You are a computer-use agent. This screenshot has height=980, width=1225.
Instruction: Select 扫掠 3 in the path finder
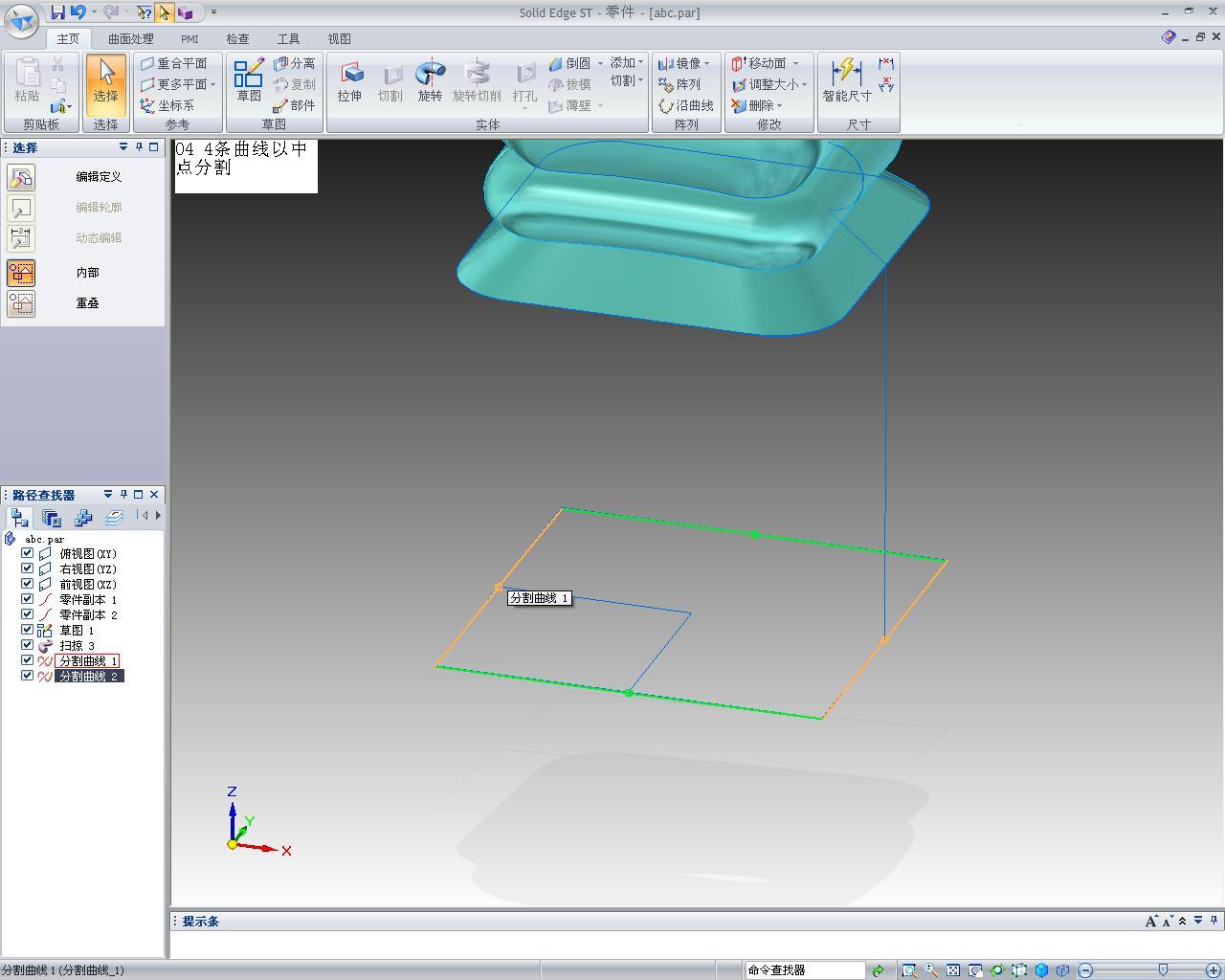coord(77,645)
